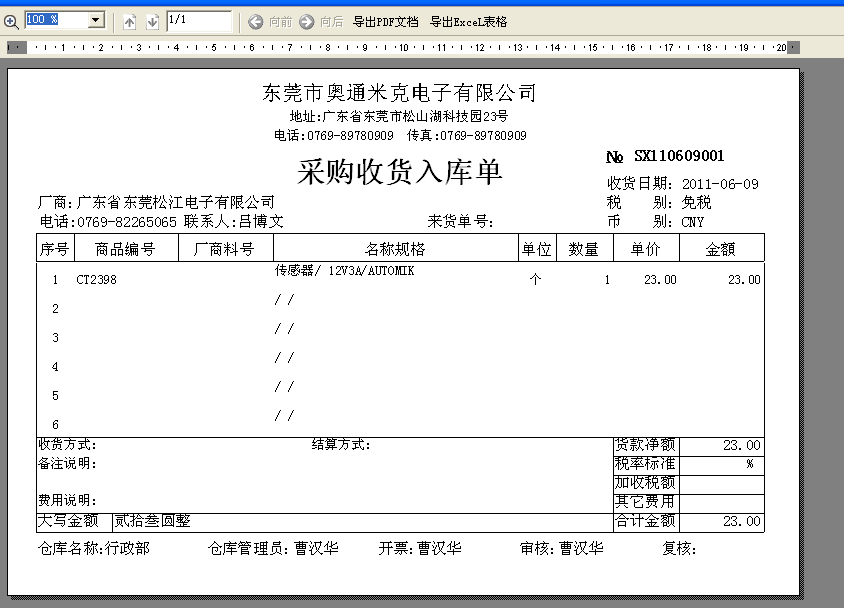The height and width of the screenshot is (608, 844).
Task: Click the 仓库管理员 曹汉华 entry
Action: (273, 548)
